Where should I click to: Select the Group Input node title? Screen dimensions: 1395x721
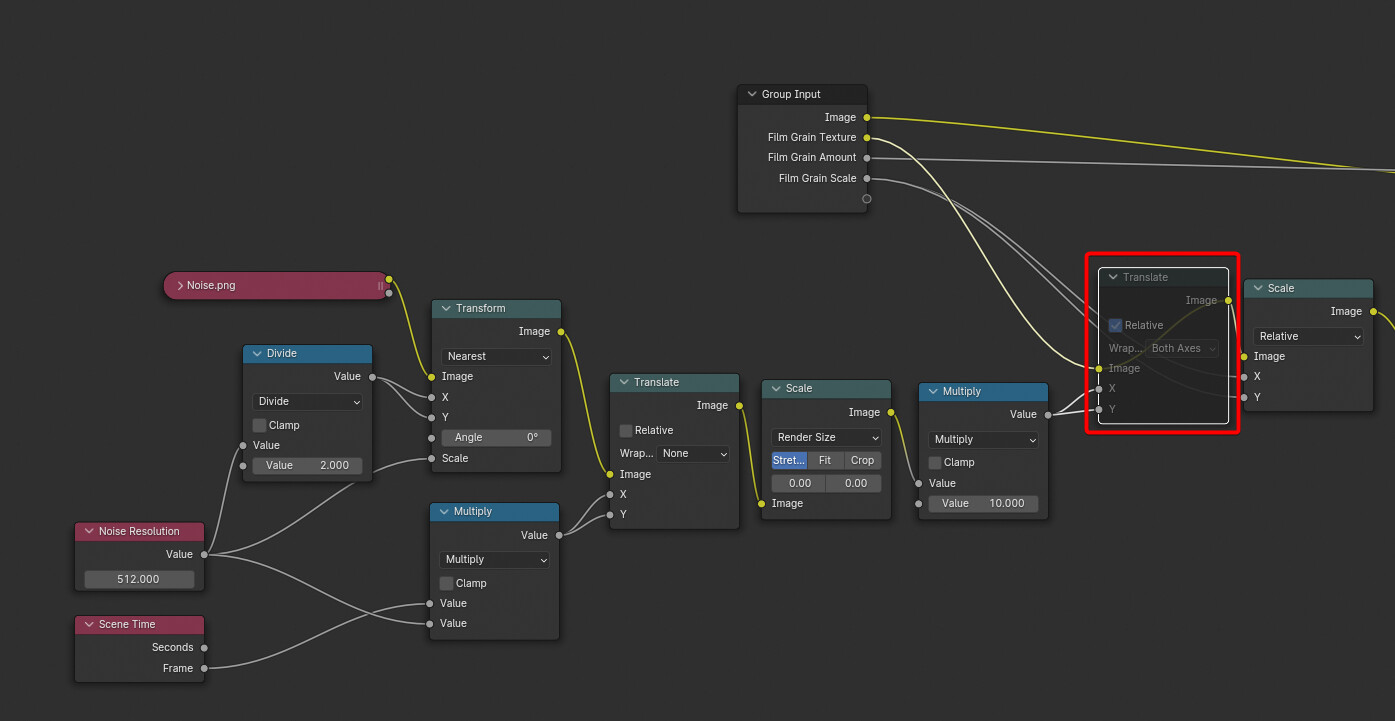[791, 94]
